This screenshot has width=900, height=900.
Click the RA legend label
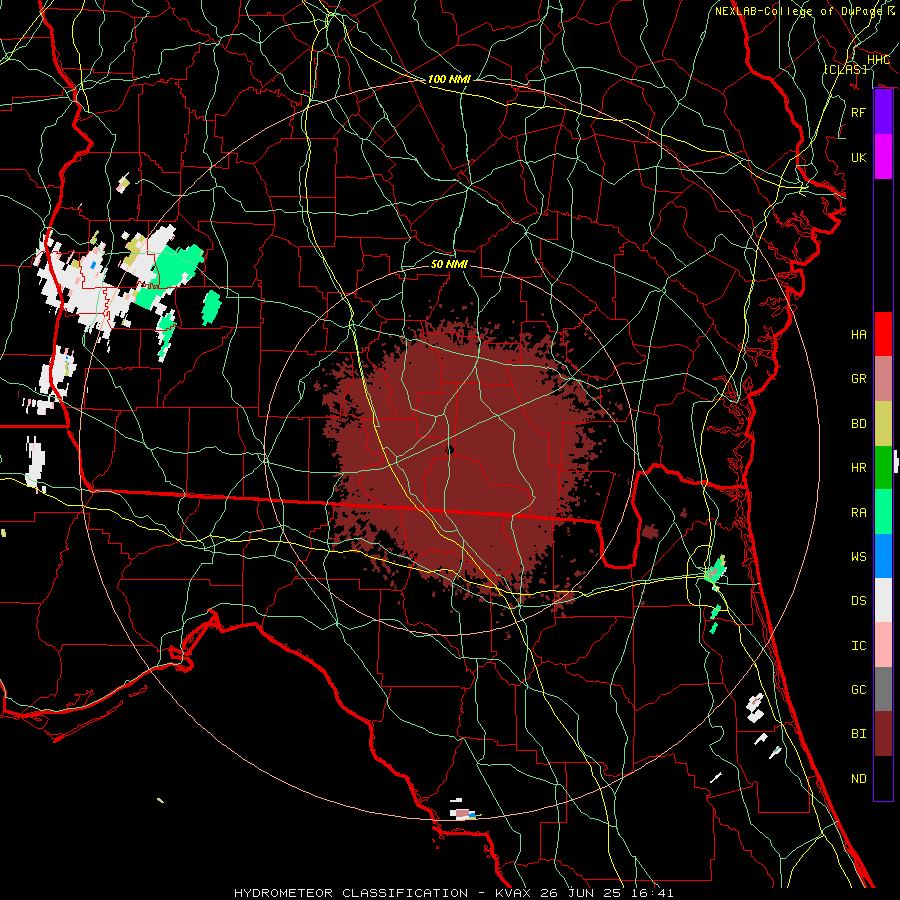click(859, 513)
